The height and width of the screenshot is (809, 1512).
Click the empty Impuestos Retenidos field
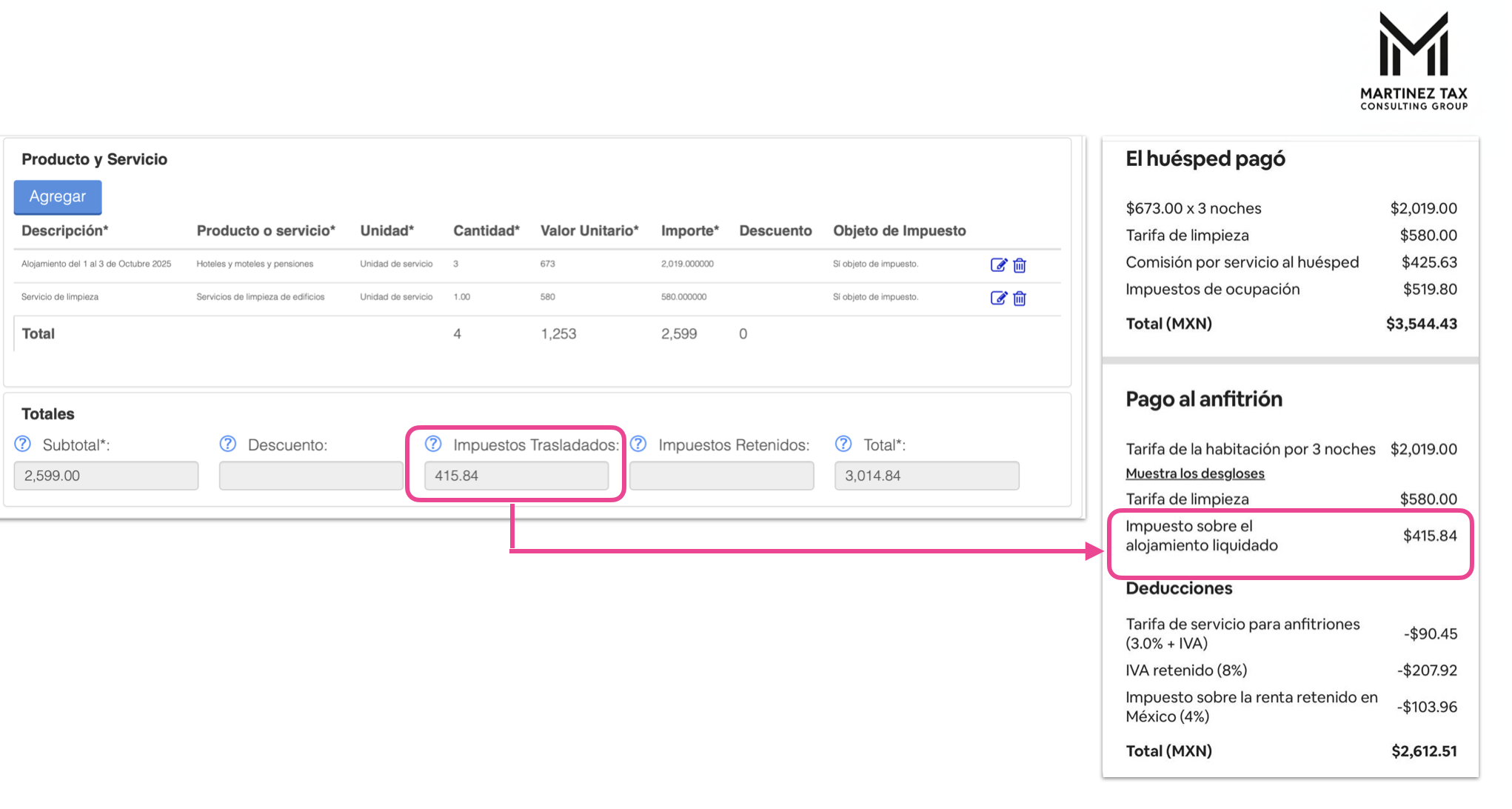point(721,476)
